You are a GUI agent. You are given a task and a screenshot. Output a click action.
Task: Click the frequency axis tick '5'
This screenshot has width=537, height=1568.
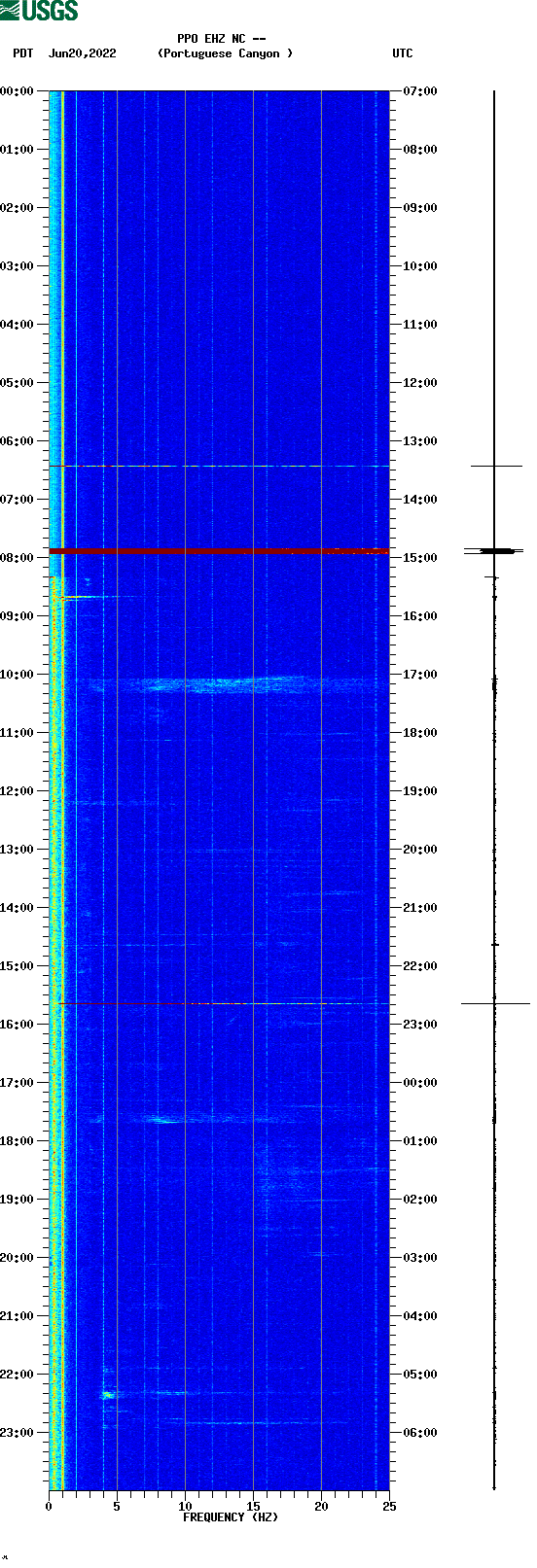tap(117, 1507)
